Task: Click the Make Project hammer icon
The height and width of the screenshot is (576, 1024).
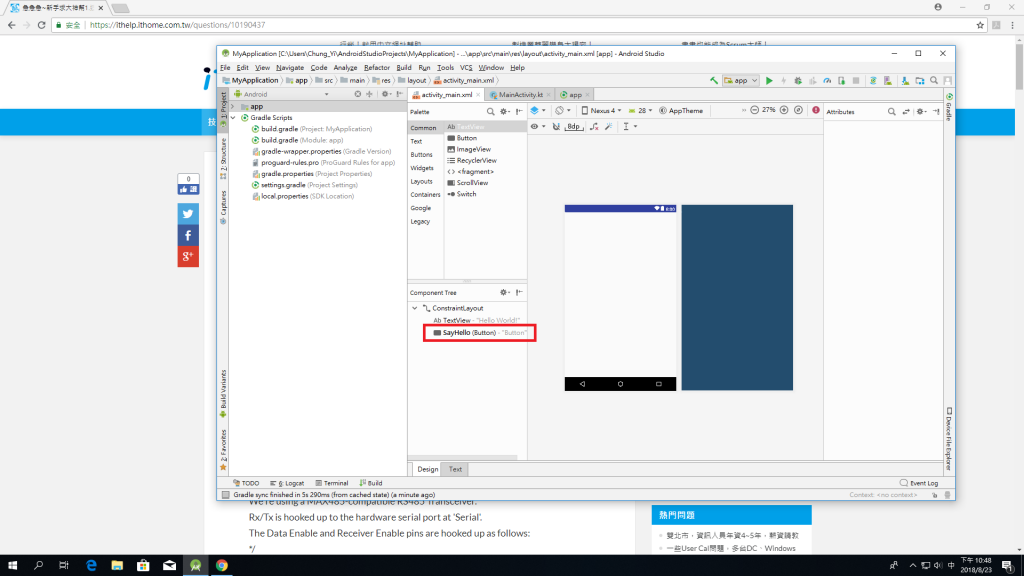Action: (714, 81)
